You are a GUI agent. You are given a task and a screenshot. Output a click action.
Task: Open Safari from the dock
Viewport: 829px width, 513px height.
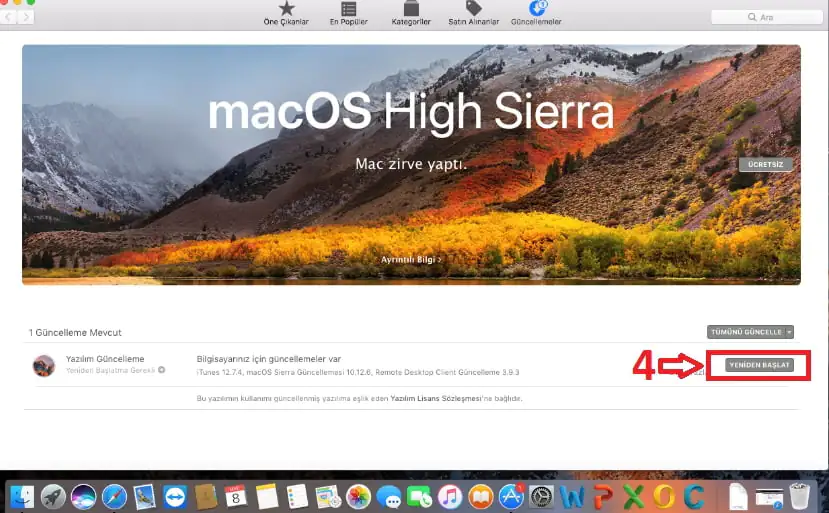click(114, 497)
